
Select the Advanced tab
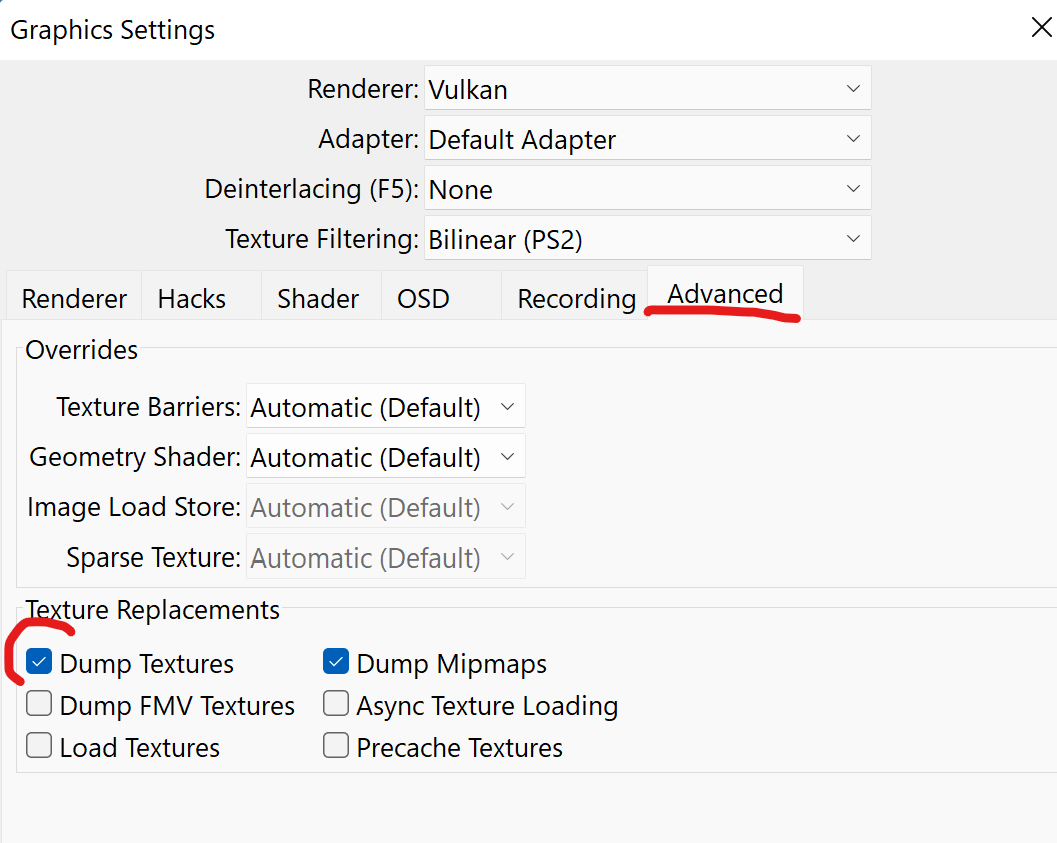[725, 294]
